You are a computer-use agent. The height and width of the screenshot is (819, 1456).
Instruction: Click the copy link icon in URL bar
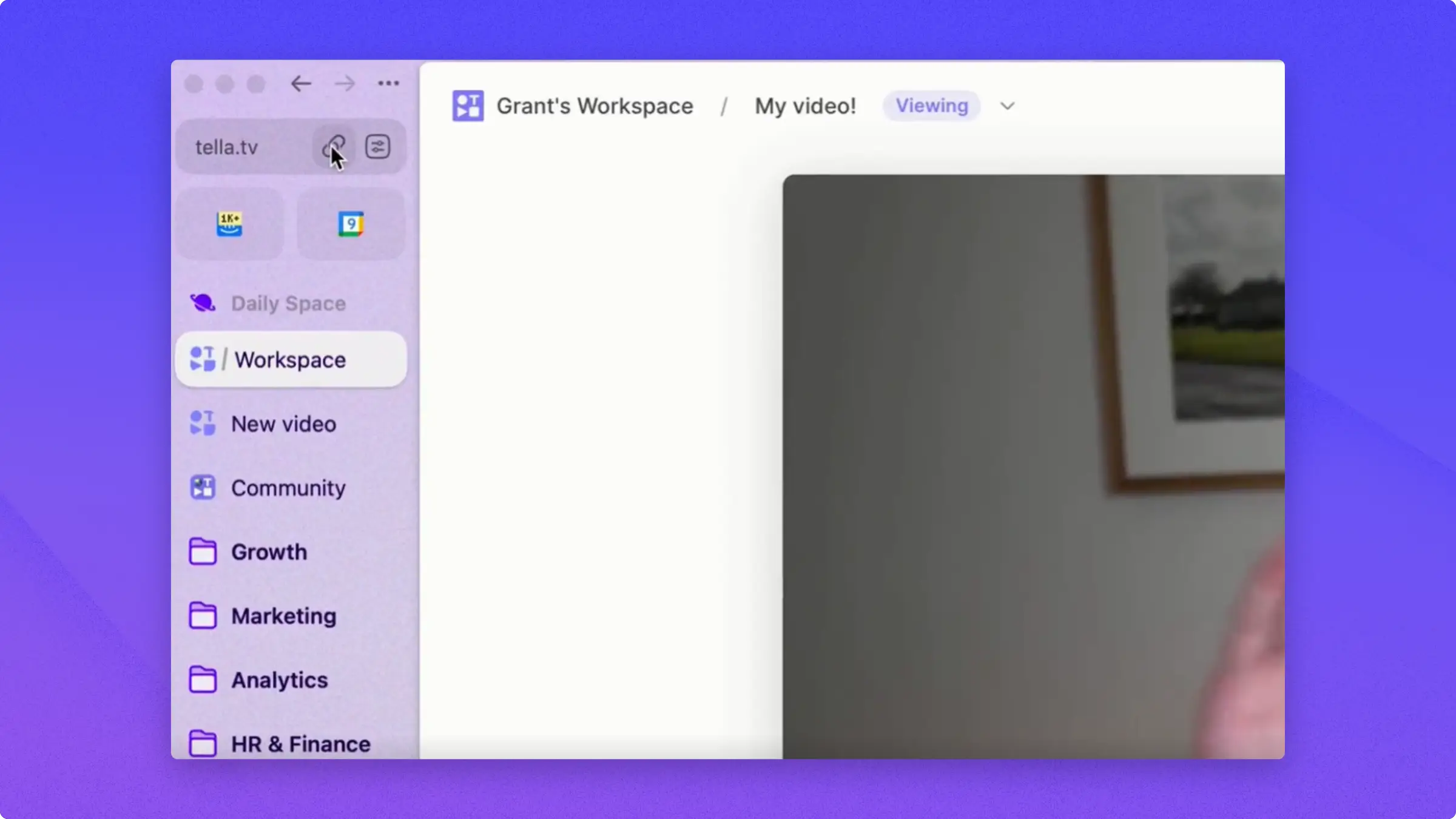[x=333, y=146]
